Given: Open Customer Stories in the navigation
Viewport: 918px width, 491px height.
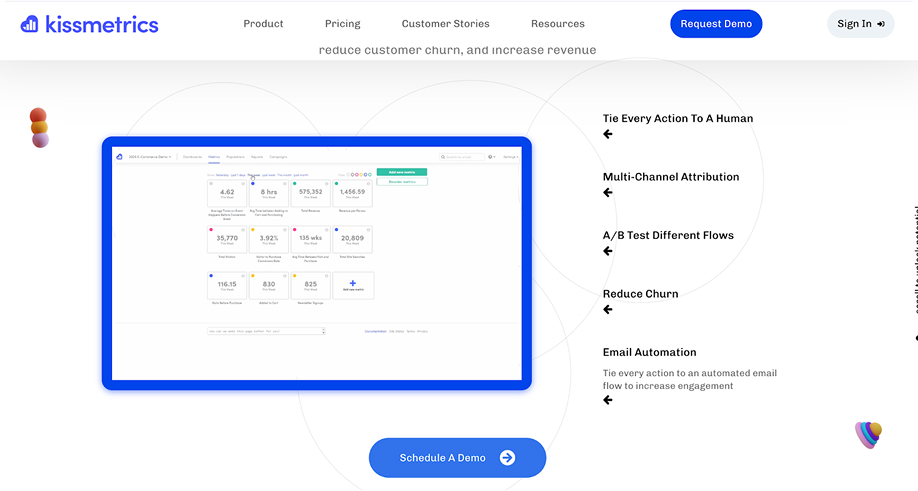Looking at the screenshot, I should pyautogui.click(x=445, y=24).
